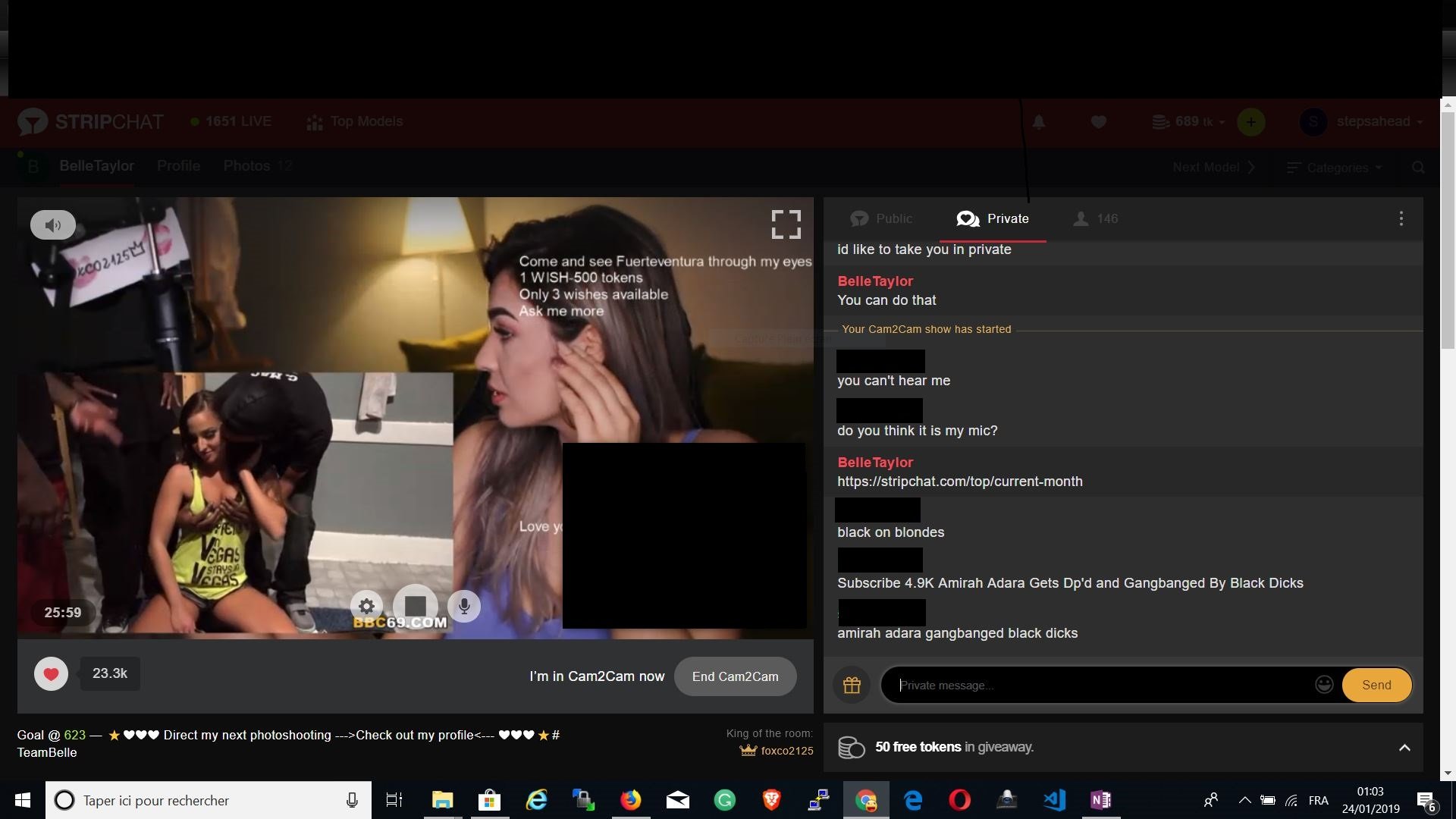
Task: Open Firefox from taskbar
Action: 630,800
